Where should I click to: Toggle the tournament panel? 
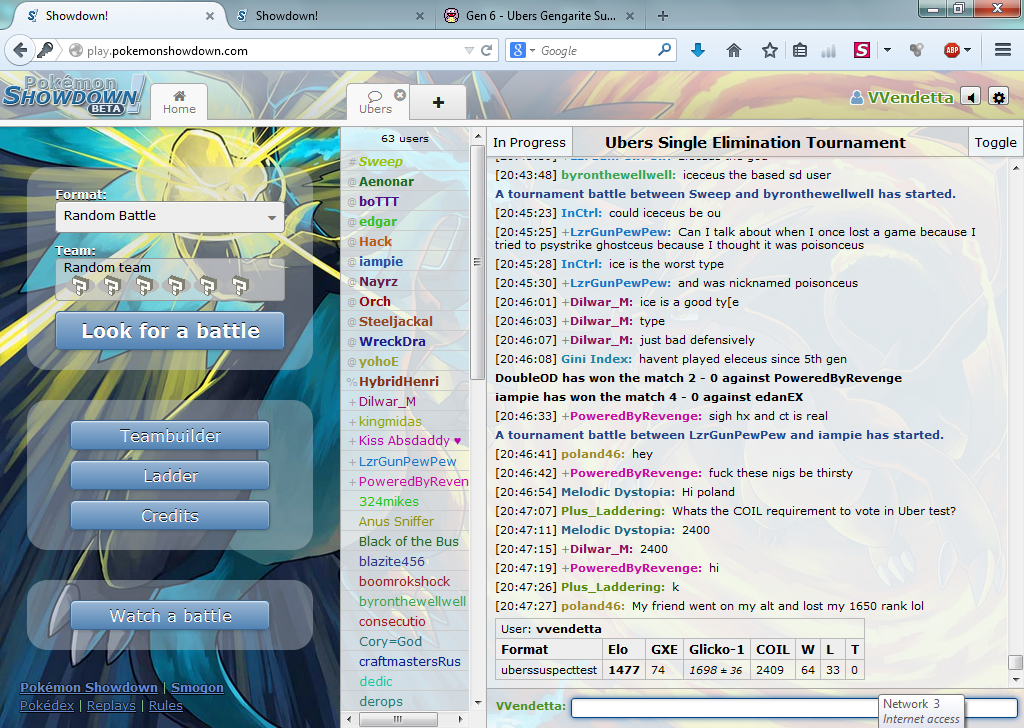pos(995,142)
